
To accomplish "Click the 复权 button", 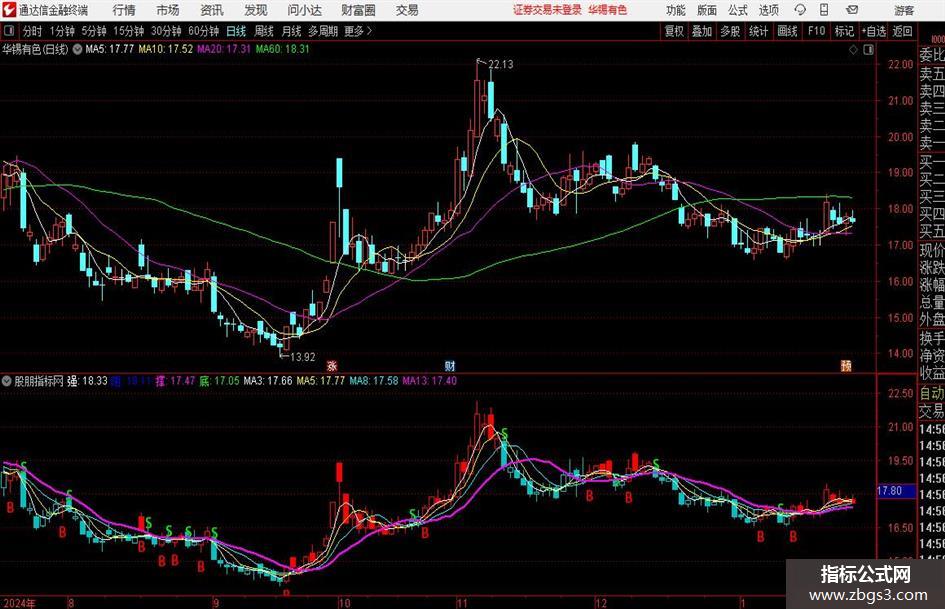I will click(674, 31).
